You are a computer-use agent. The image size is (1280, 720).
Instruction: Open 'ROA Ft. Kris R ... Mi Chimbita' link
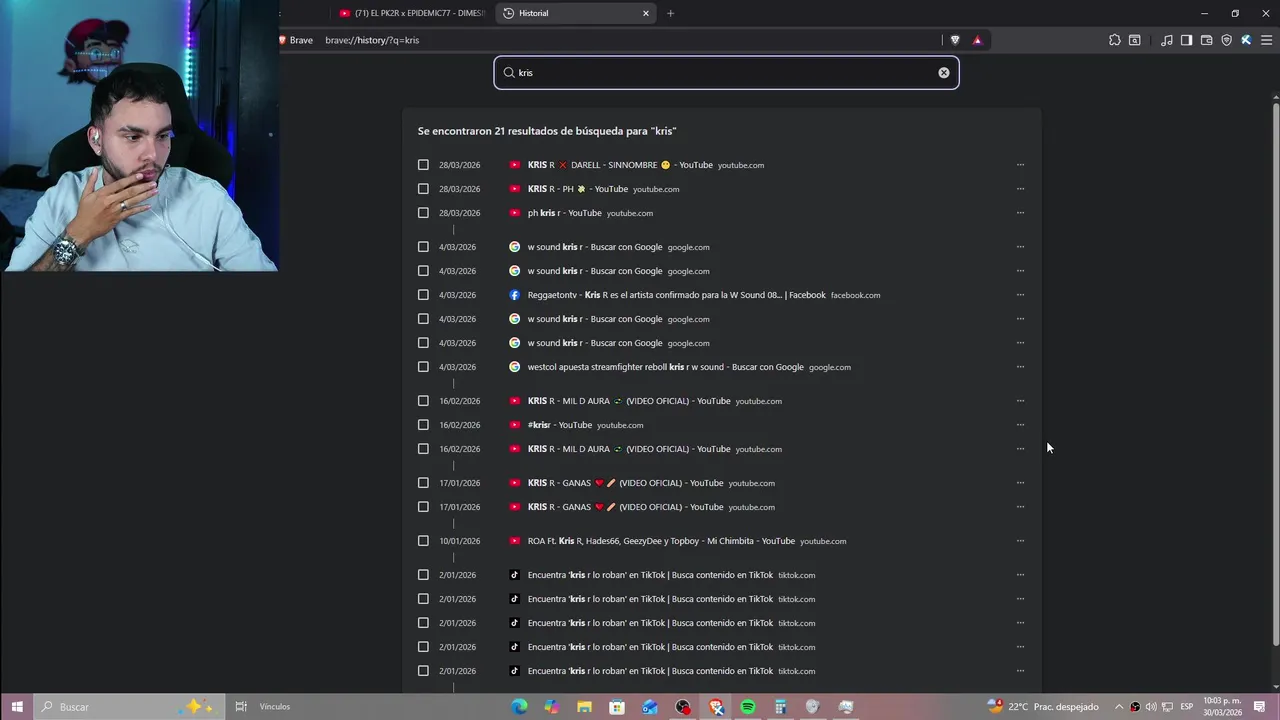661,541
